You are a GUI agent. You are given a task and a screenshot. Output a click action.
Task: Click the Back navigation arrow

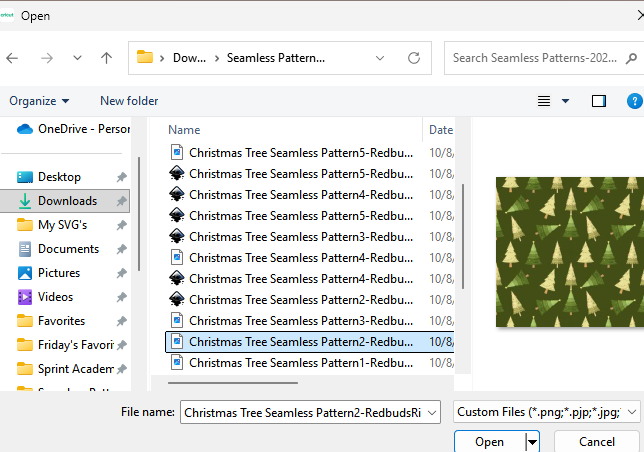[12, 58]
